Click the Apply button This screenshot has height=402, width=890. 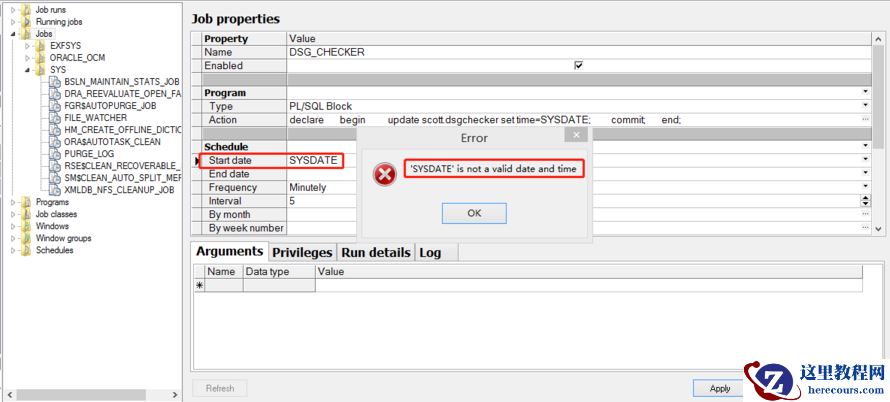720,388
